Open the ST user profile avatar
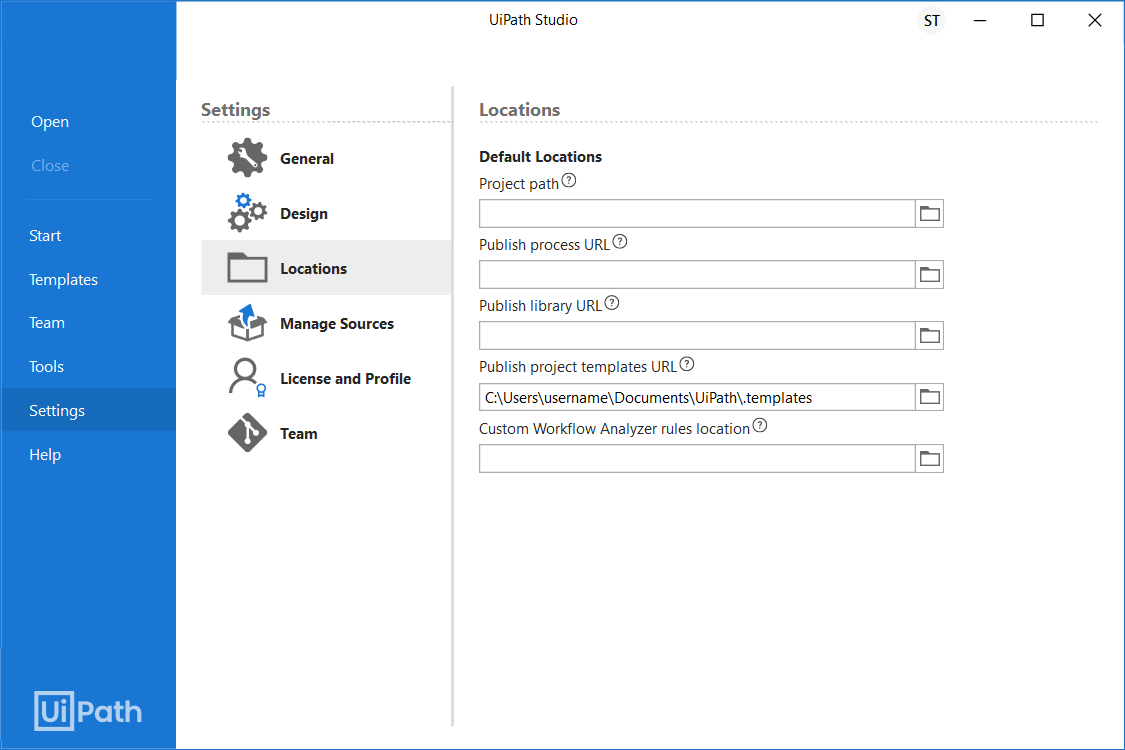Viewport: 1125px width, 750px height. [x=931, y=21]
